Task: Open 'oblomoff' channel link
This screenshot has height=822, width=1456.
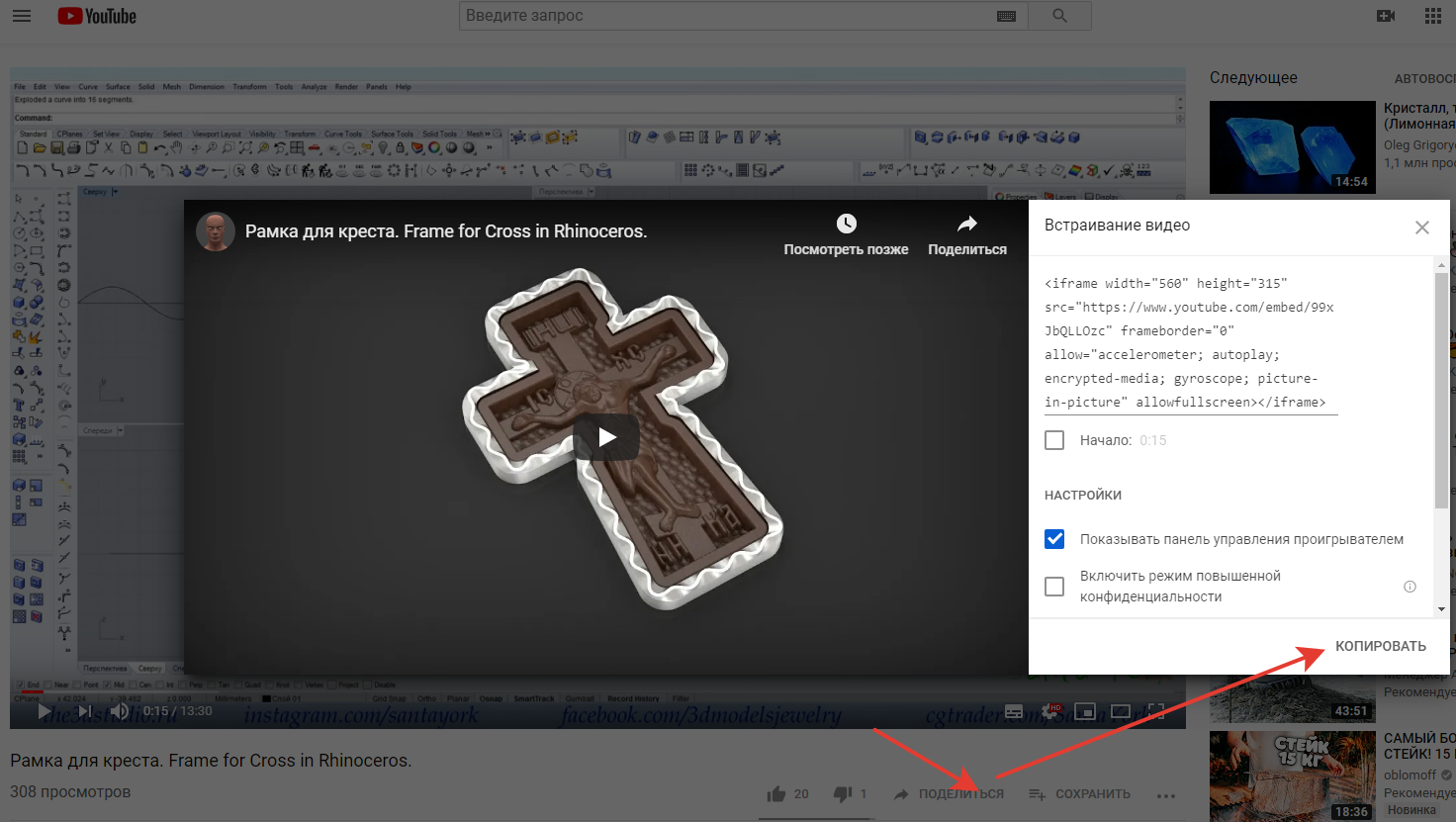Action: [x=1410, y=776]
